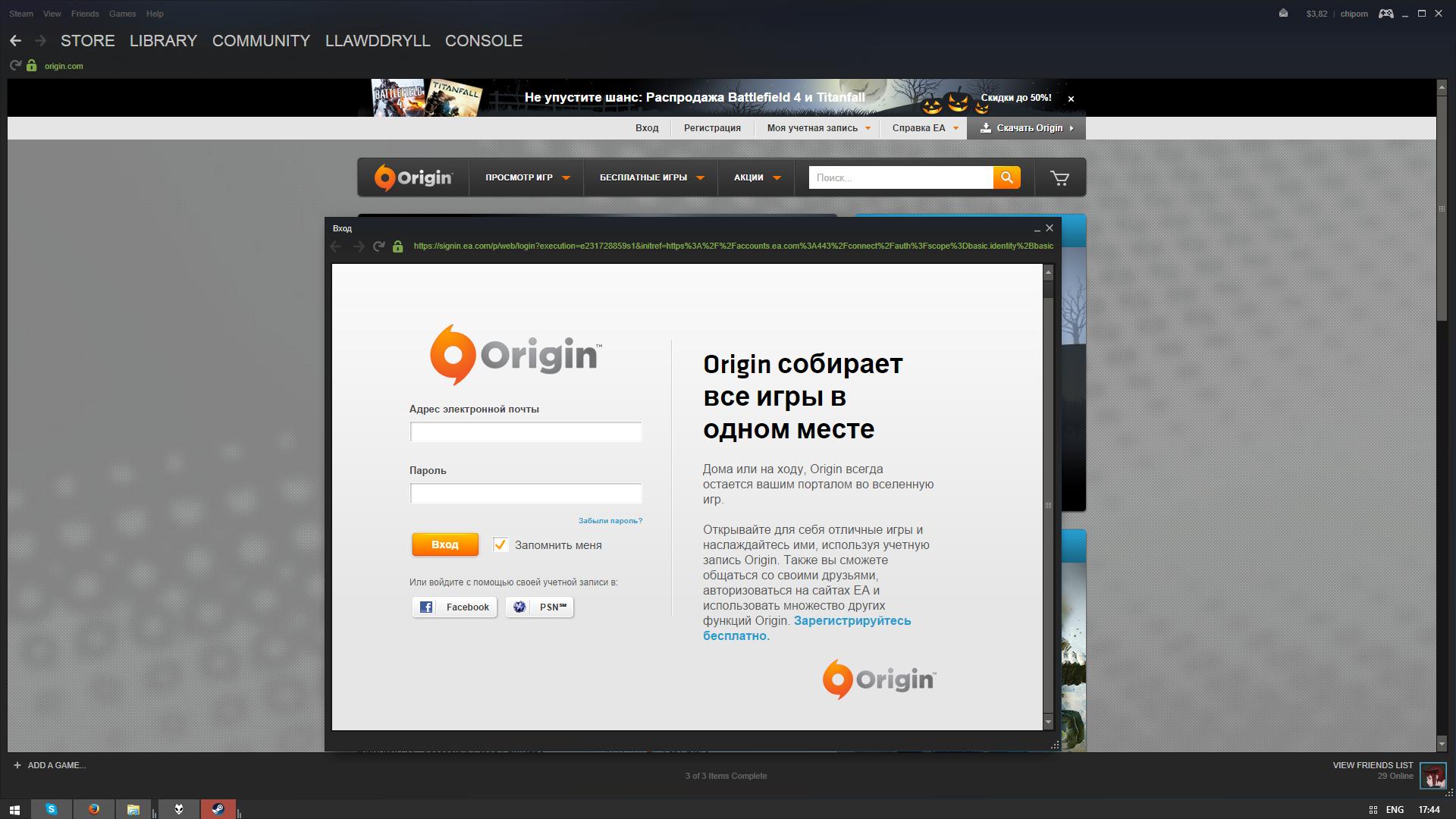
Task: Click the Вход link in the top bar
Action: click(x=647, y=128)
